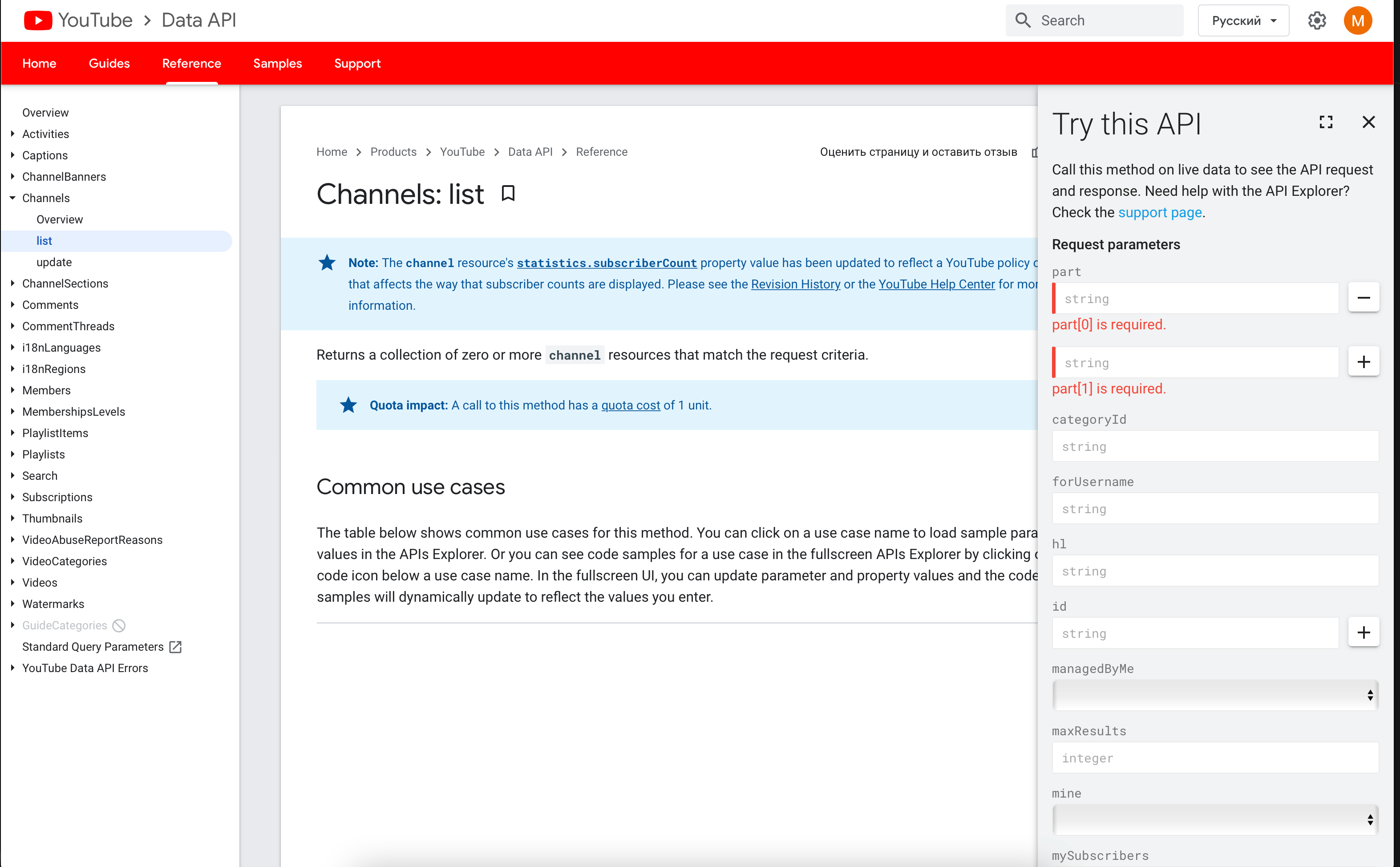
Task: Click the id string input
Action: tap(1195, 634)
